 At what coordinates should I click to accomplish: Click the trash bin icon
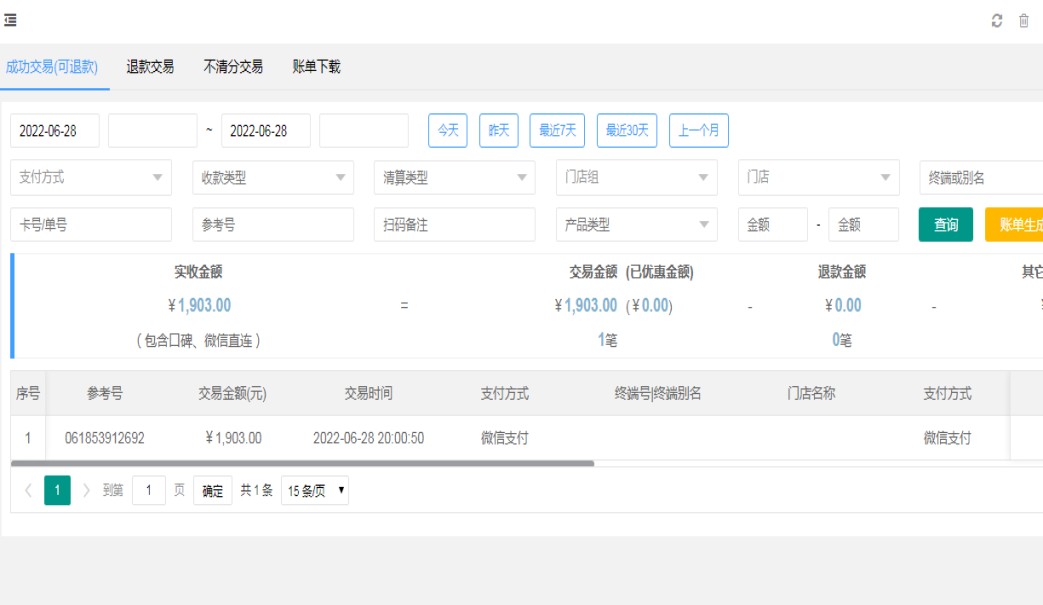[x=1023, y=21]
